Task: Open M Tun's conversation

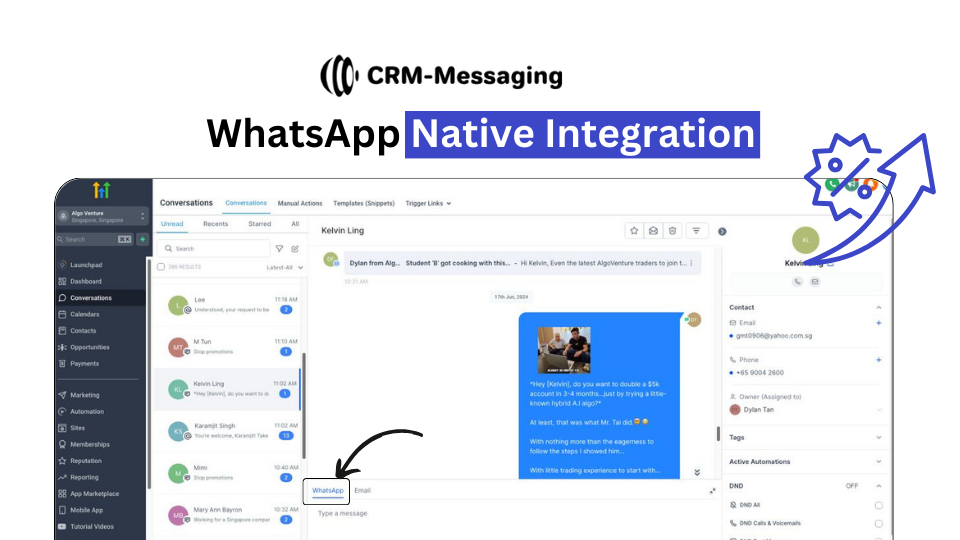Action: [x=227, y=347]
